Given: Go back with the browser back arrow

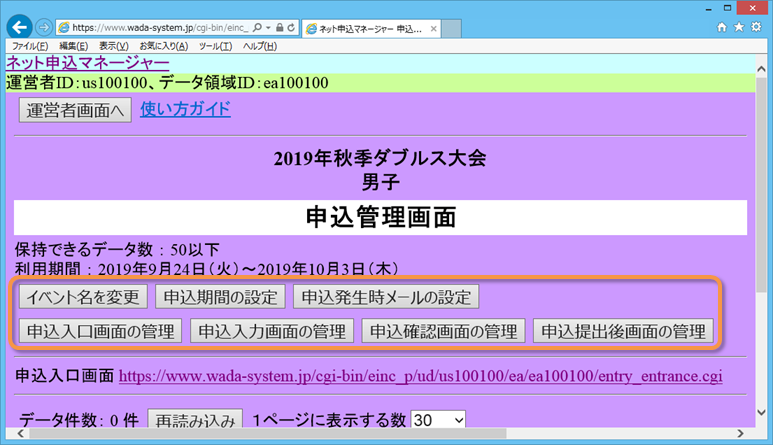Looking at the screenshot, I should point(19,27).
